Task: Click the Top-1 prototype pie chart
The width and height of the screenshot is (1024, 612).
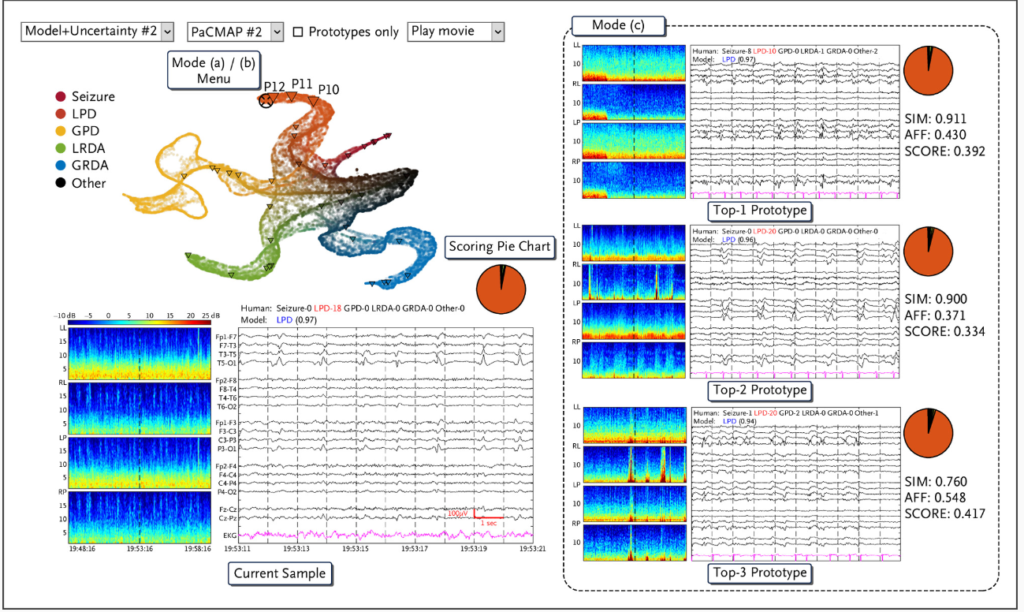Action: tap(928, 70)
